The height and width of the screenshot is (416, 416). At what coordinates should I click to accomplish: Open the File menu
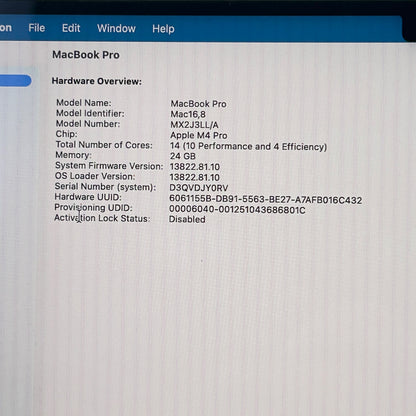(x=37, y=28)
